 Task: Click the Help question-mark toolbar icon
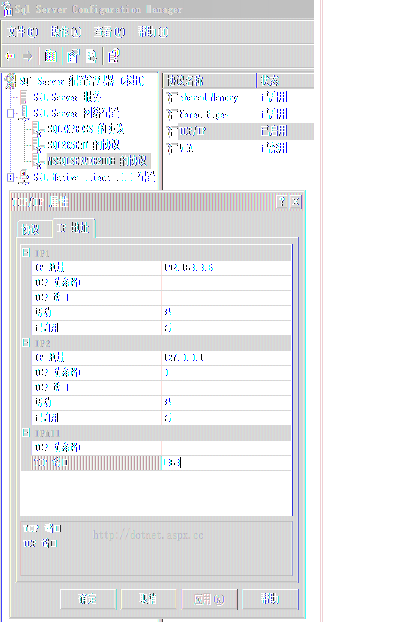tap(114, 56)
